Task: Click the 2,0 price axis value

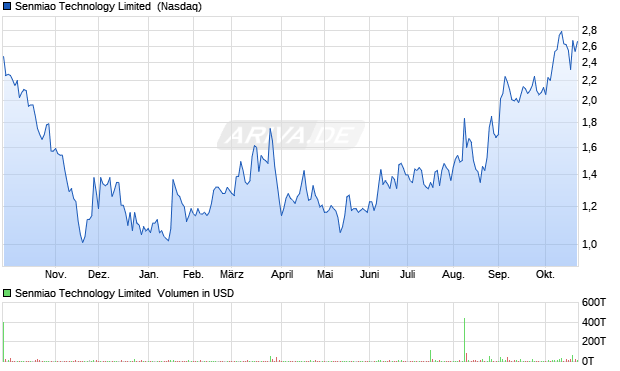Action: (590, 100)
